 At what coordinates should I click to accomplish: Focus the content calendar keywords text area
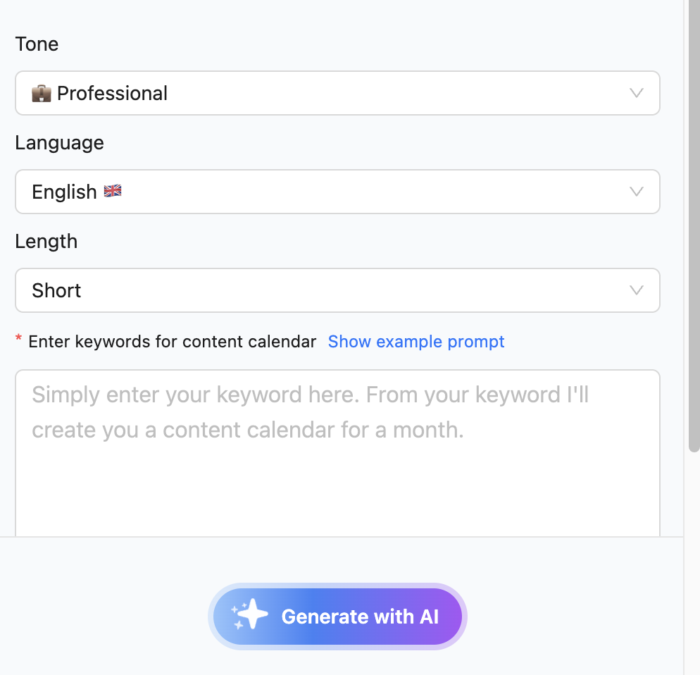pos(338,453)
